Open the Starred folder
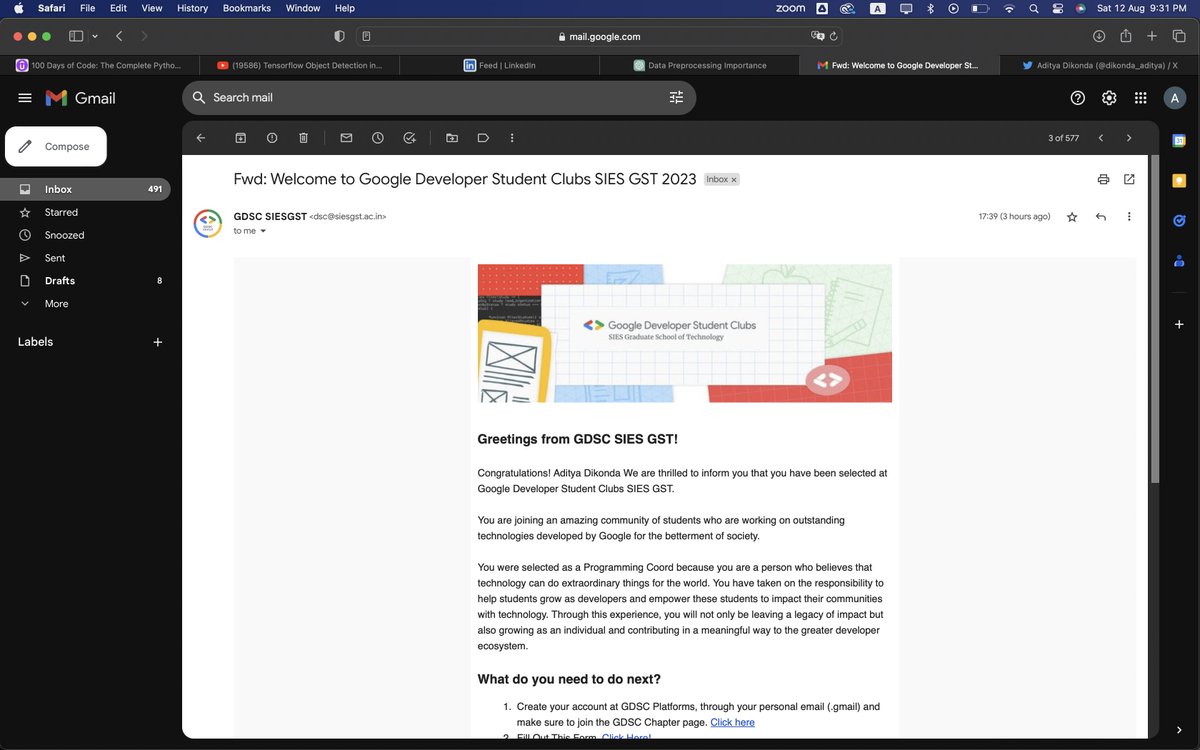Image resolution: width=1200 pixels, height=750 pixels. click(85, 212)
